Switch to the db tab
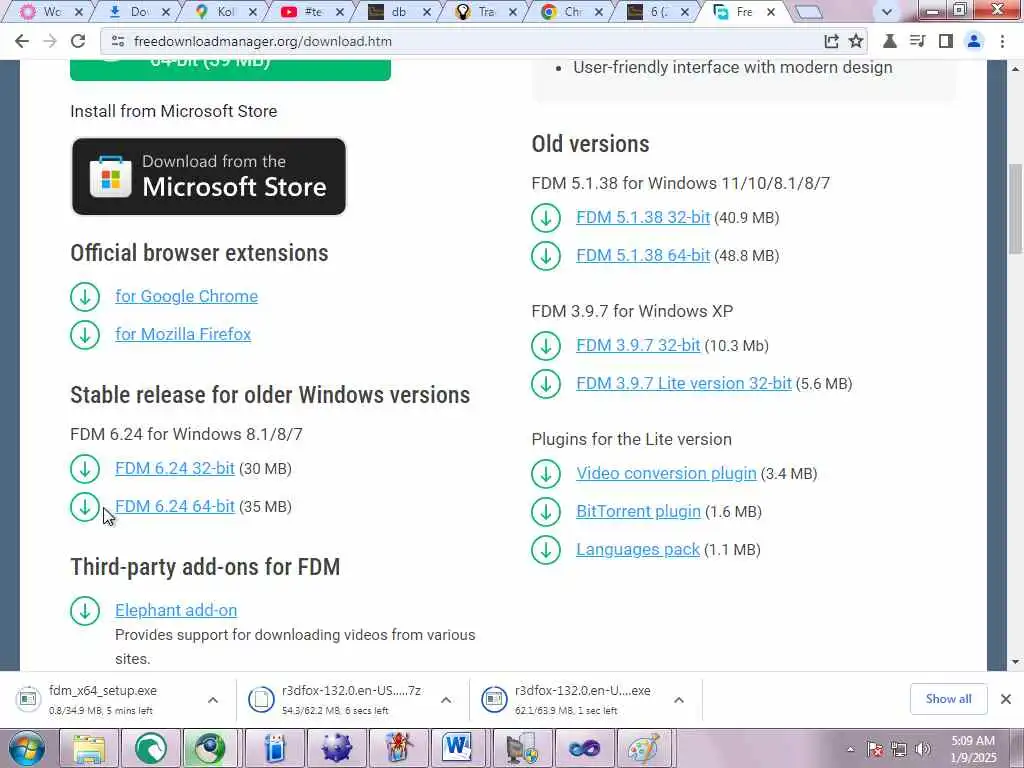The width and height of the screenshot is (1024, 768). pyautogui.click(x=398, y=12)
